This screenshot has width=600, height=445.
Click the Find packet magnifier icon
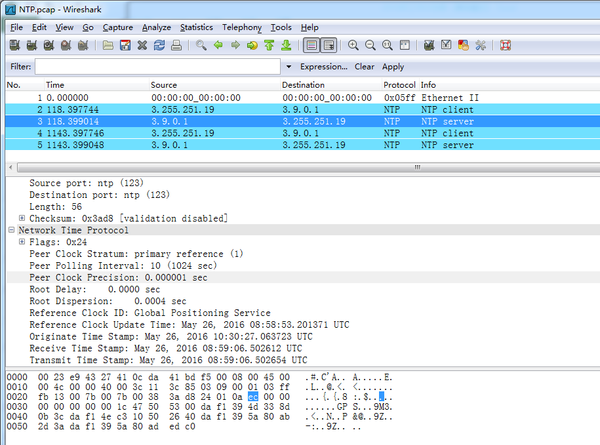(202, 45)
